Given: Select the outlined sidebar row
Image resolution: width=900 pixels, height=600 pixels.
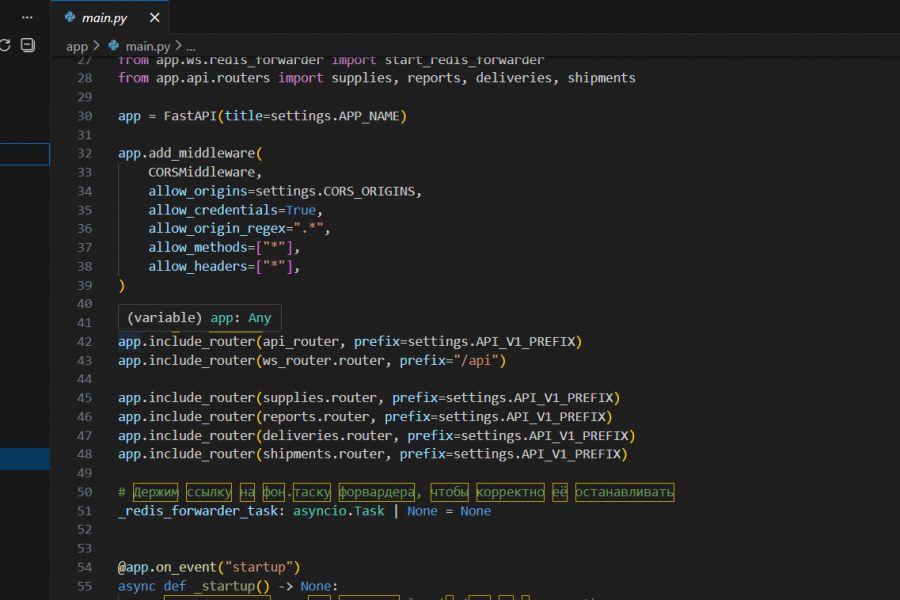Looking at the screenshot, I should coord(25,154).
